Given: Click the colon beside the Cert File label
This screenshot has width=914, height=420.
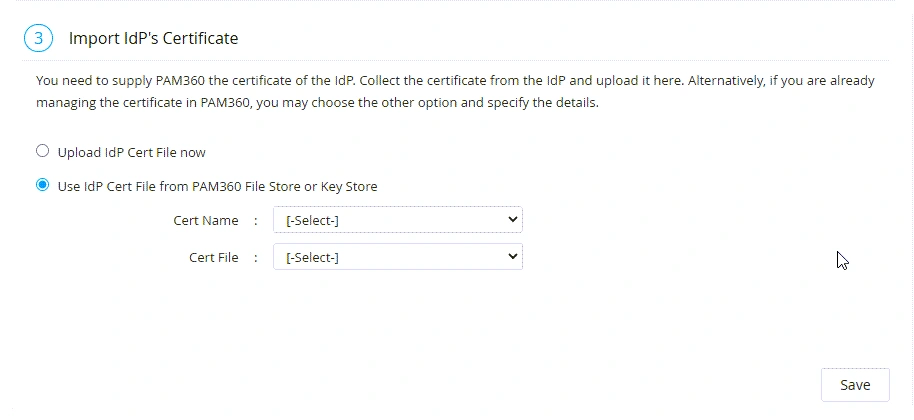Looking at the screenshot, I should click(x=256, y=258).
